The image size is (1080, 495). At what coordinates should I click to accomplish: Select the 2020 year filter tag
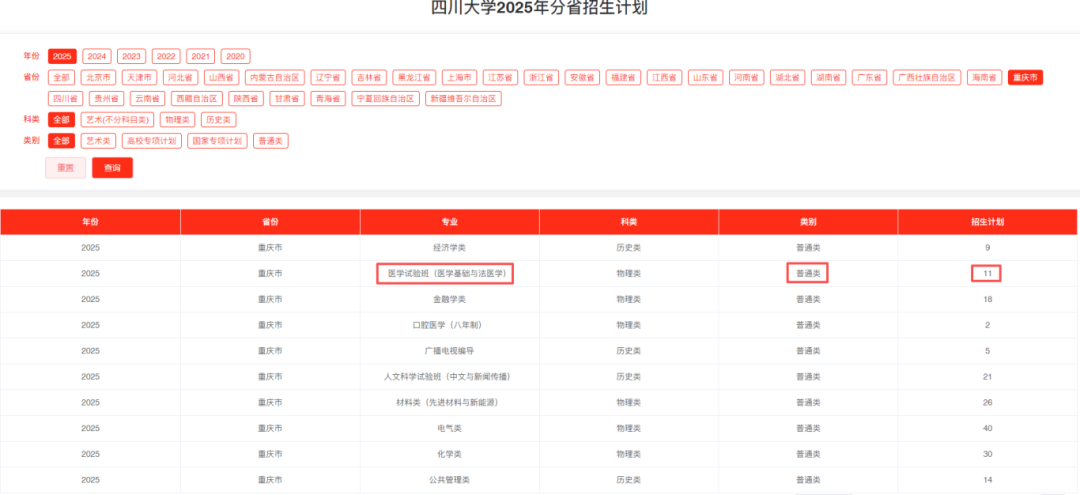(236, 56)
